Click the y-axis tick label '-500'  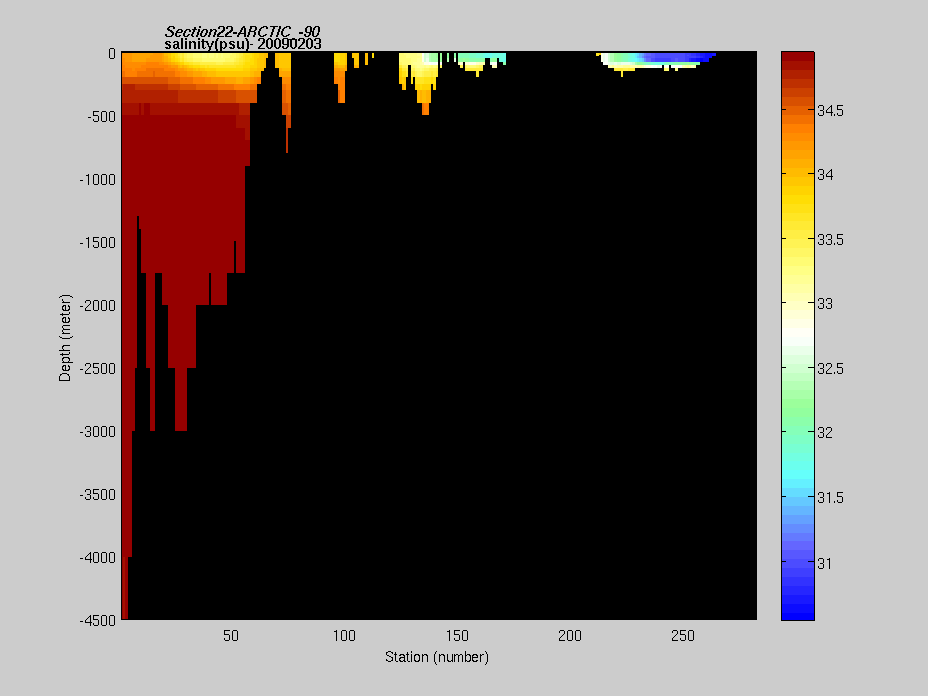point(101,117)
